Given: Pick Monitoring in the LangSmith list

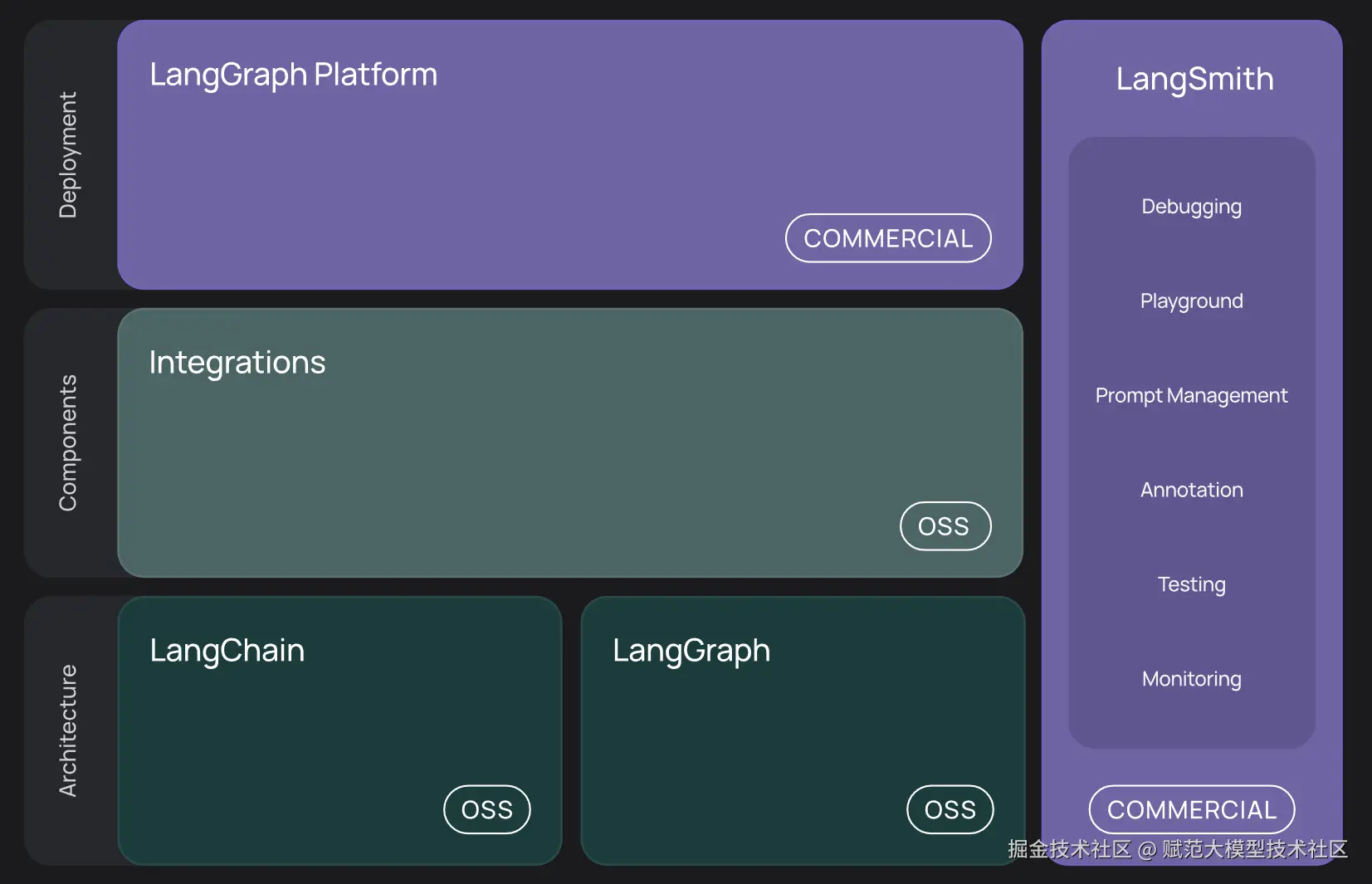Looking at the screenshot, I should (x=1191, y=680).
